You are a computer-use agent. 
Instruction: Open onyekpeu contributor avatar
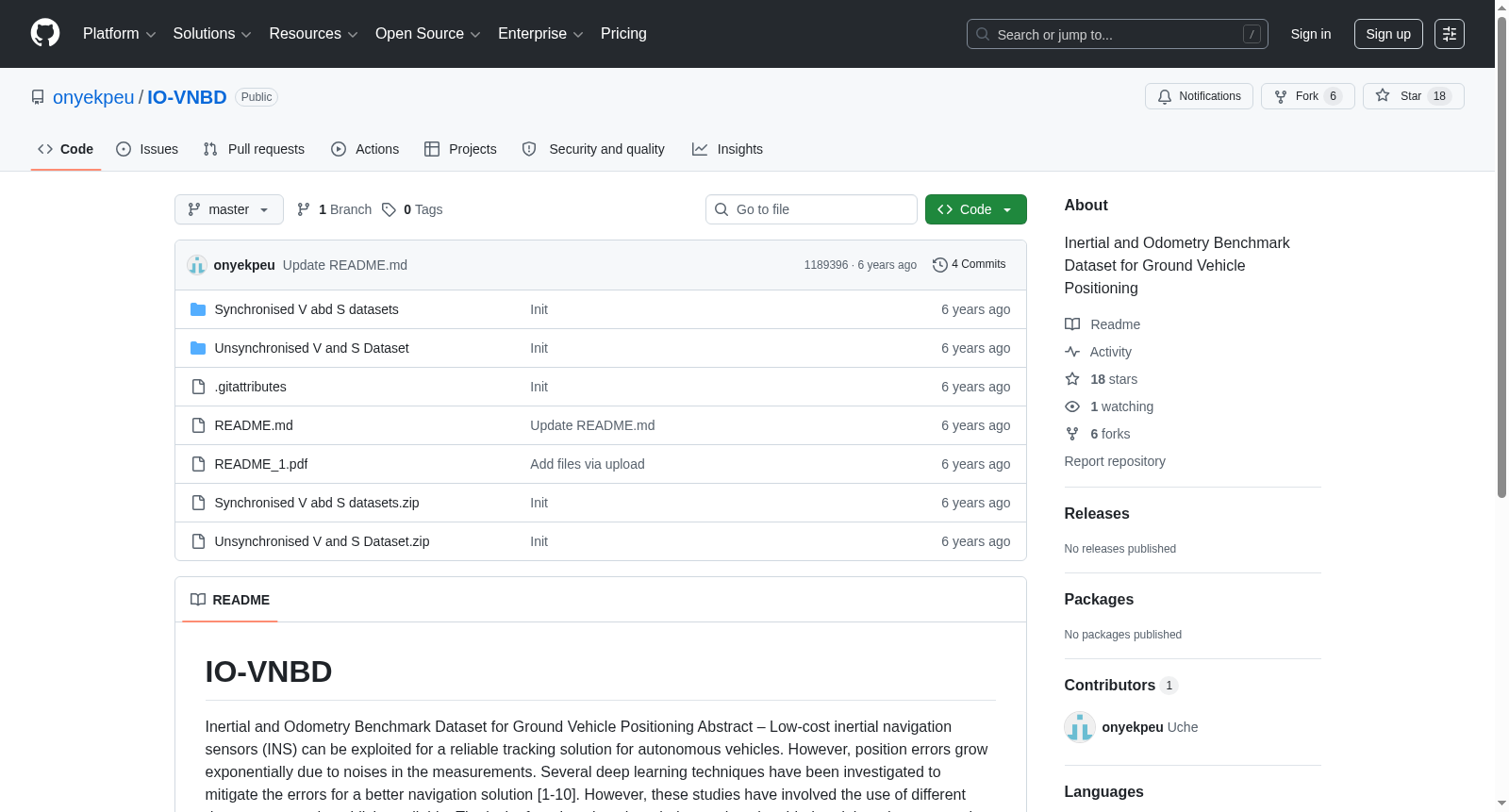[x=1080, y=727]
